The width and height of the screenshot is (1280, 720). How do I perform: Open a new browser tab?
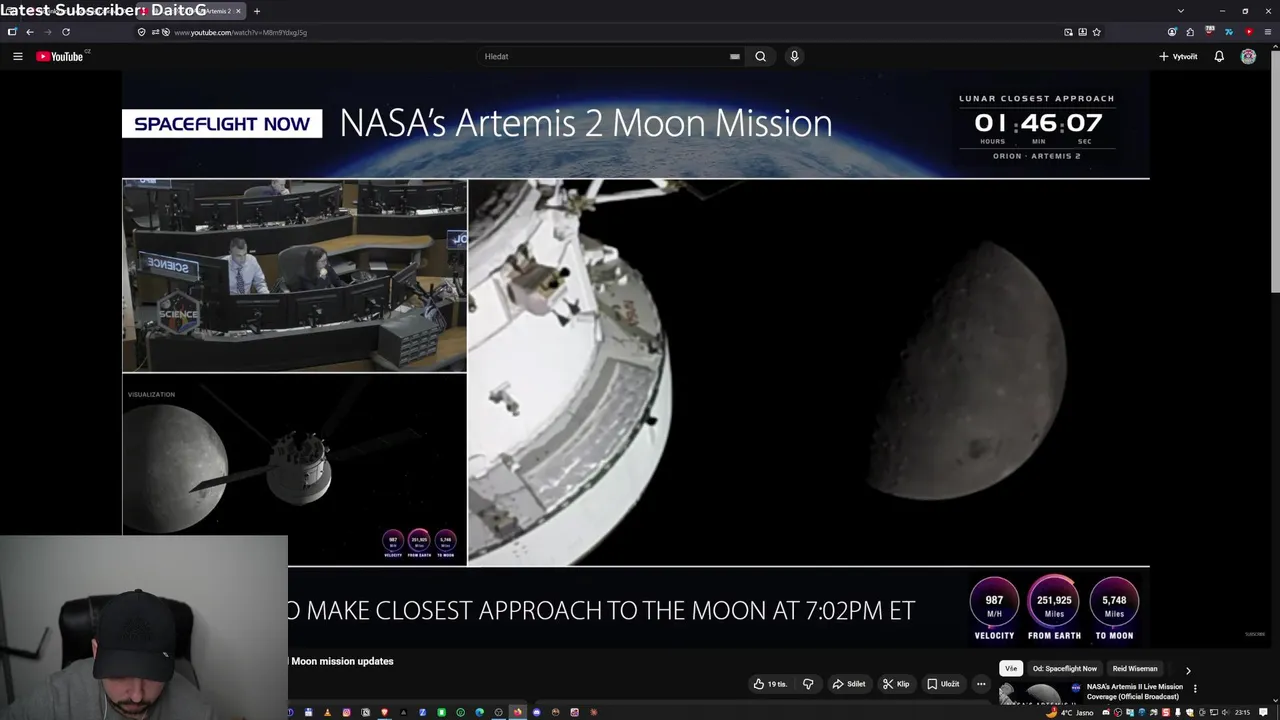point(257,11)
